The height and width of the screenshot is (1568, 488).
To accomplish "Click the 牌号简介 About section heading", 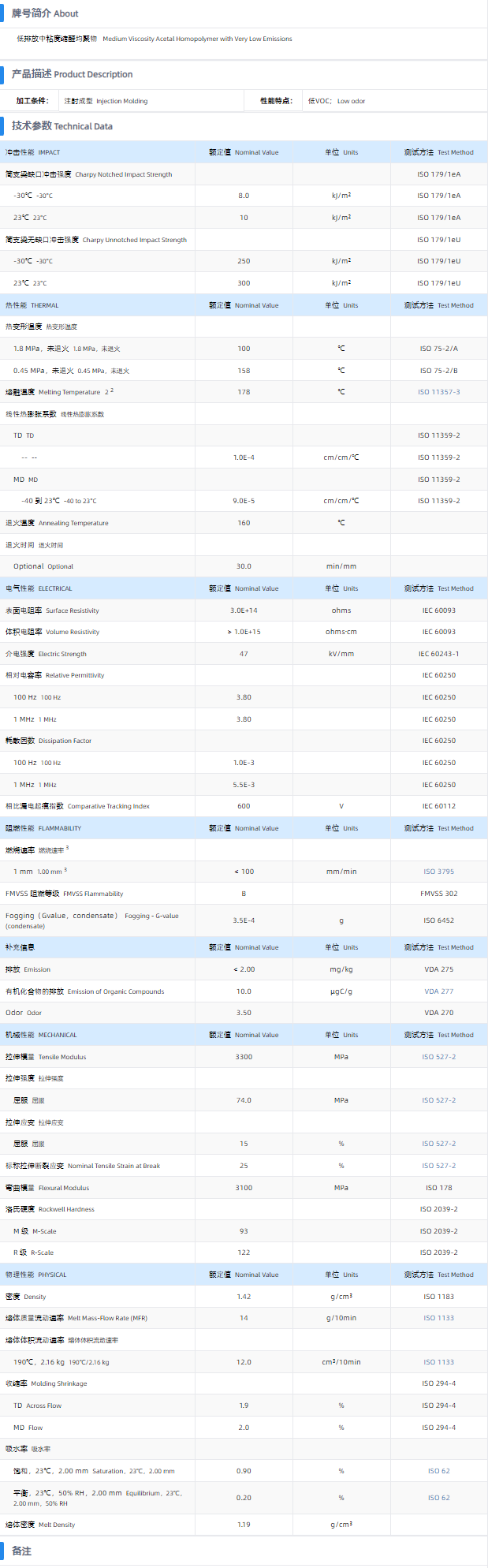I will pos(45,13).
